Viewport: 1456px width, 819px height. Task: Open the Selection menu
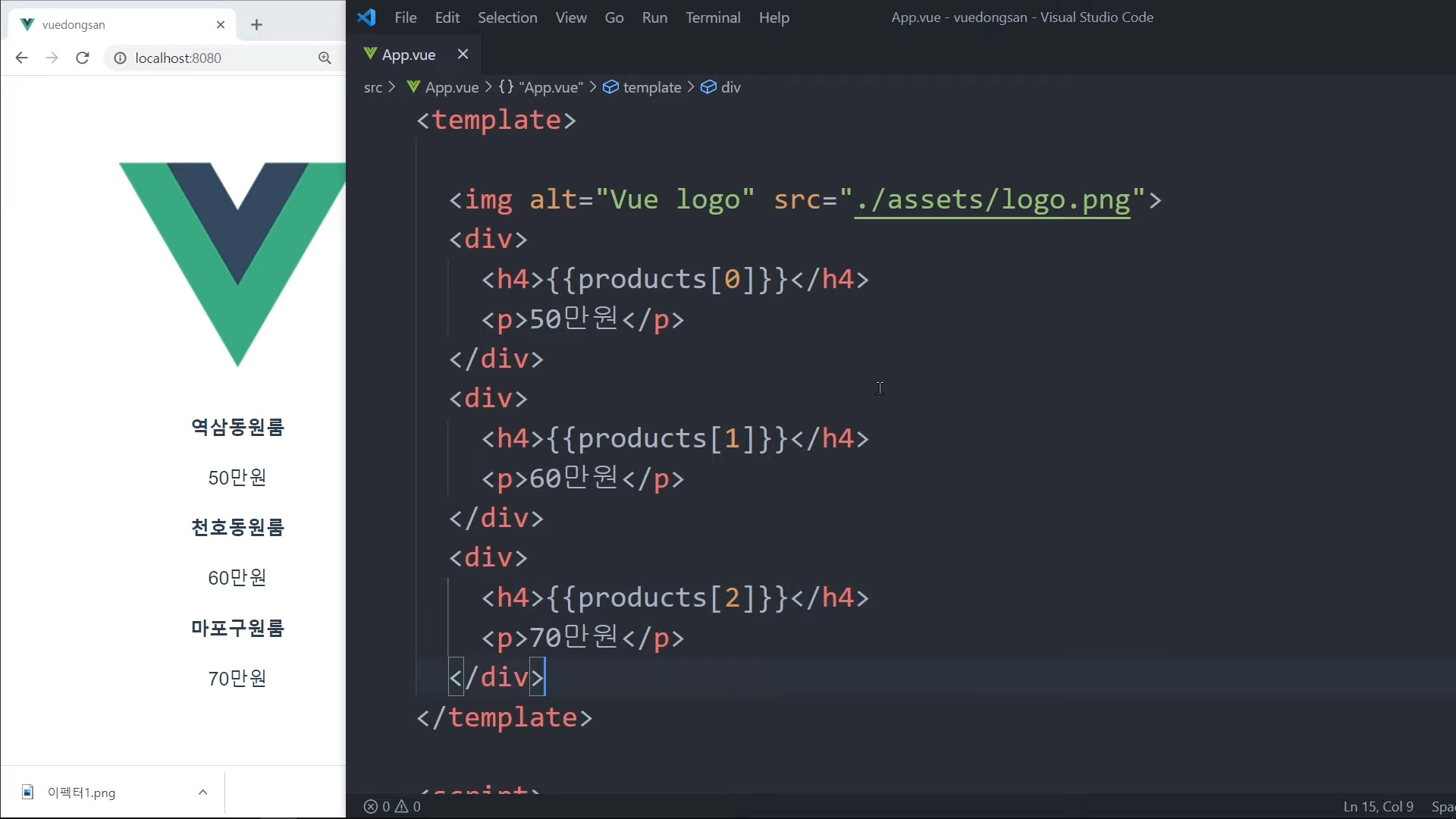(507, 17)
